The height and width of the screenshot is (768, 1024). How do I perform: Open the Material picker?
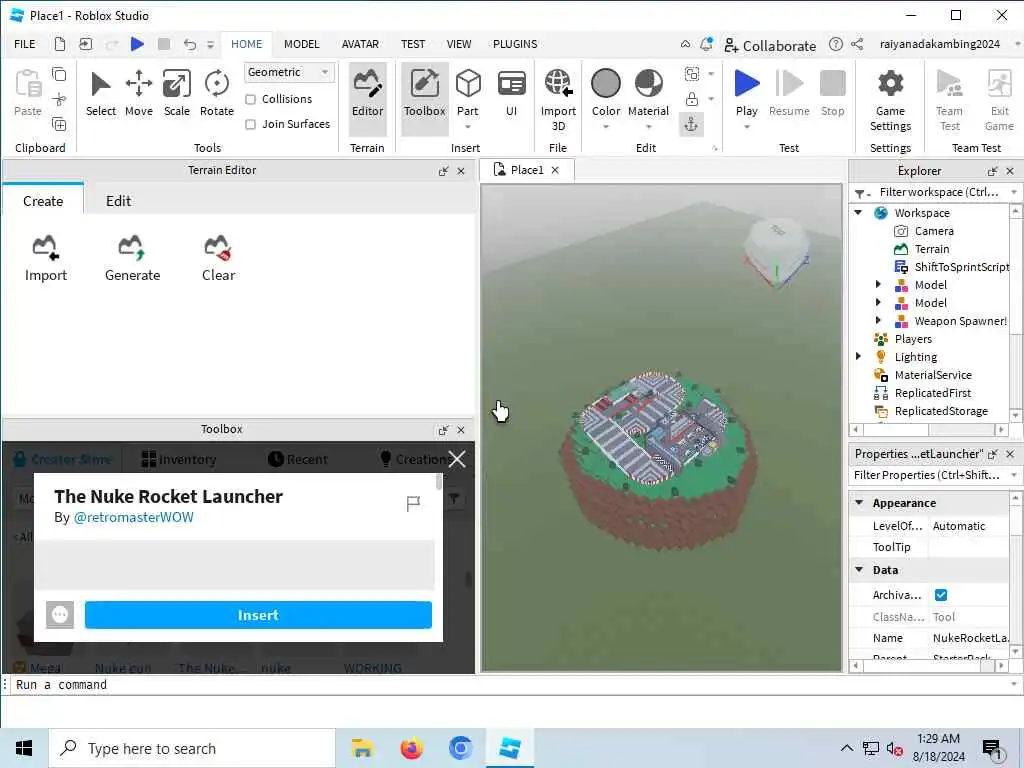(x=648, y=95)
